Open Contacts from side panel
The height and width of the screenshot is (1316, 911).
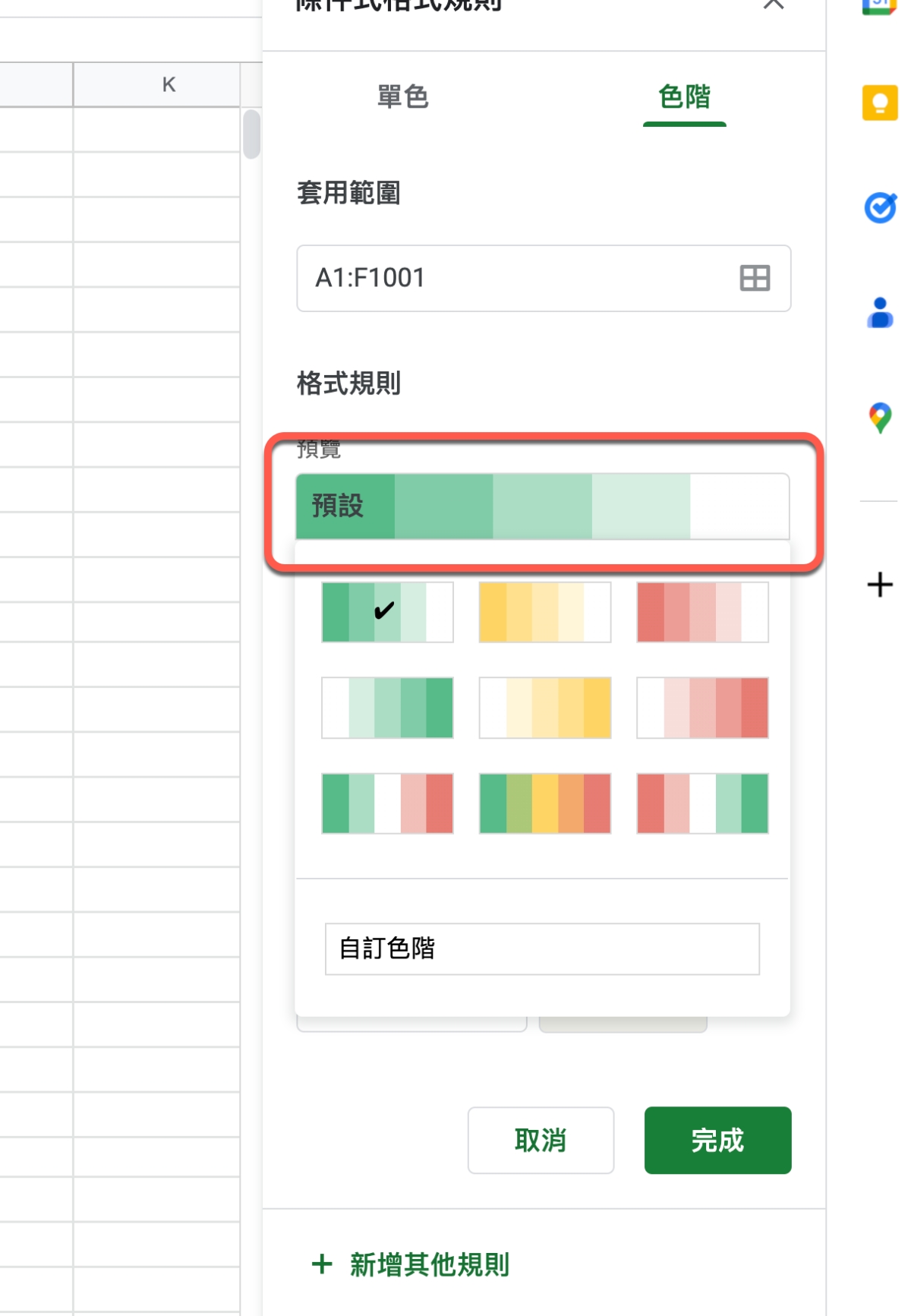880,313
